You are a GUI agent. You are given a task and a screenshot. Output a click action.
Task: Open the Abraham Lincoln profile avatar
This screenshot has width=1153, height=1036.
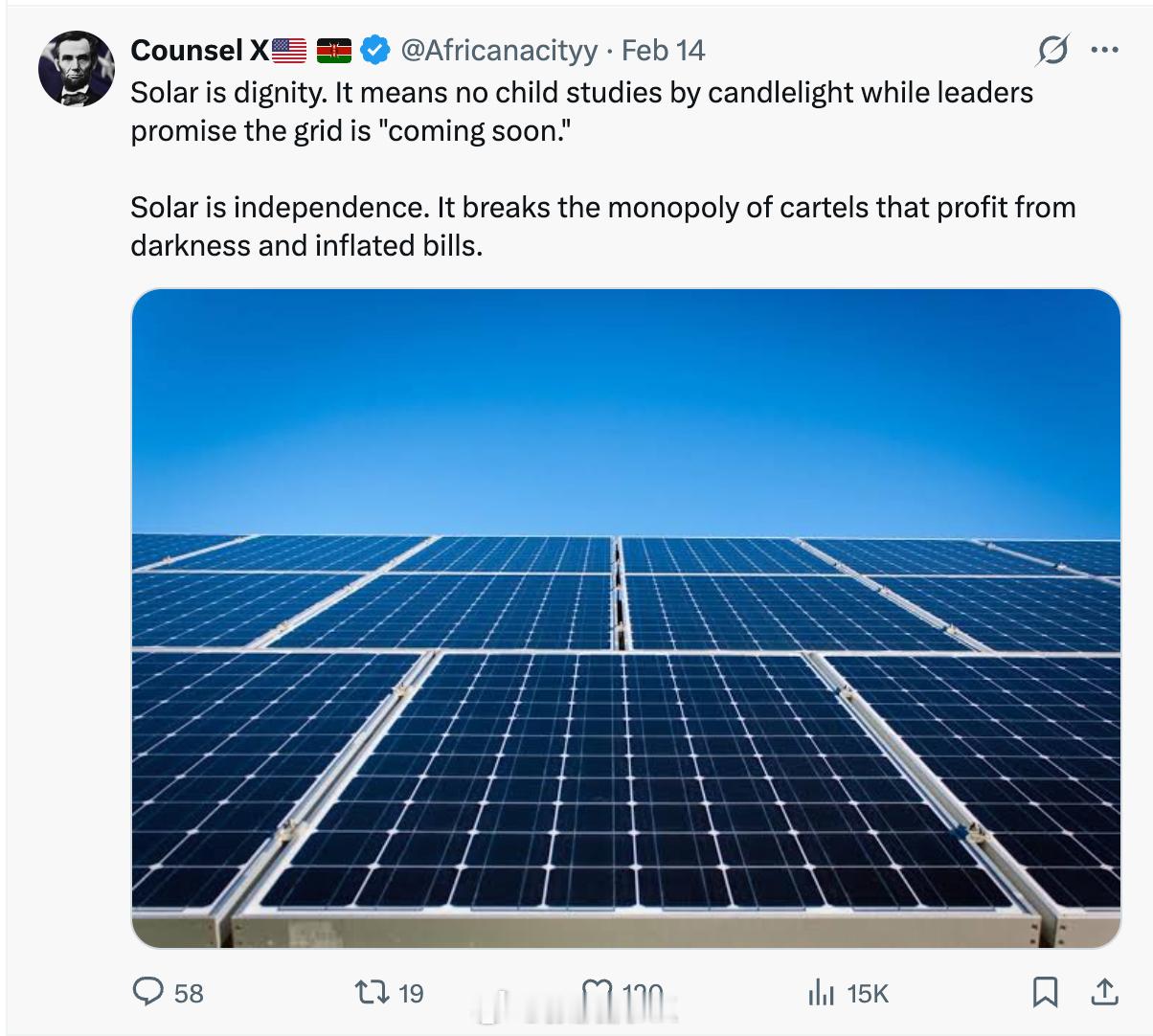[77, 68]
